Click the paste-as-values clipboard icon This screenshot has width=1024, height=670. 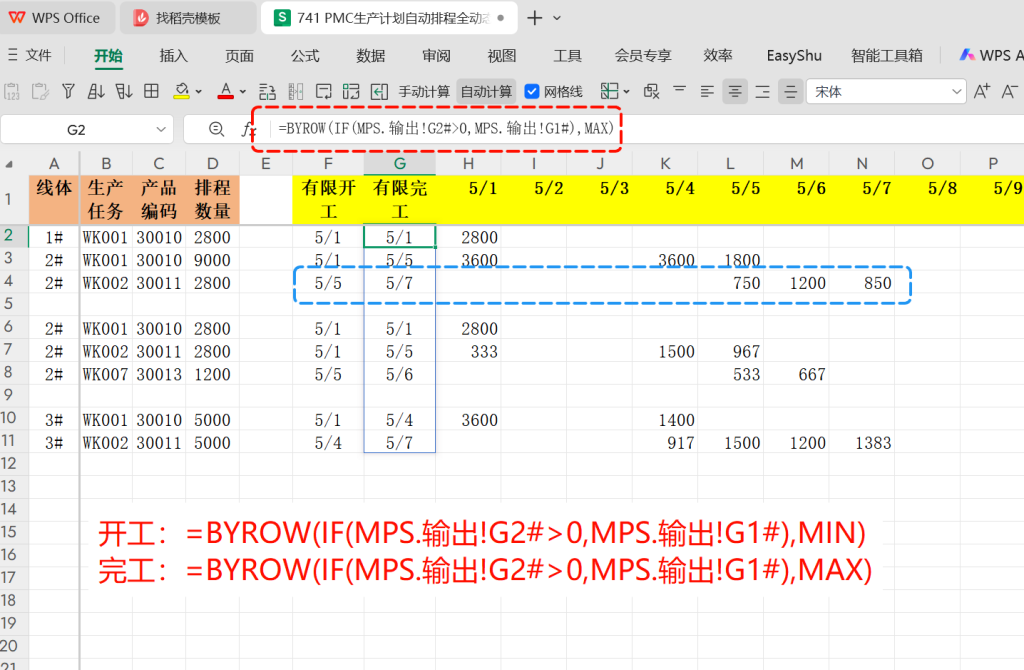12,91
